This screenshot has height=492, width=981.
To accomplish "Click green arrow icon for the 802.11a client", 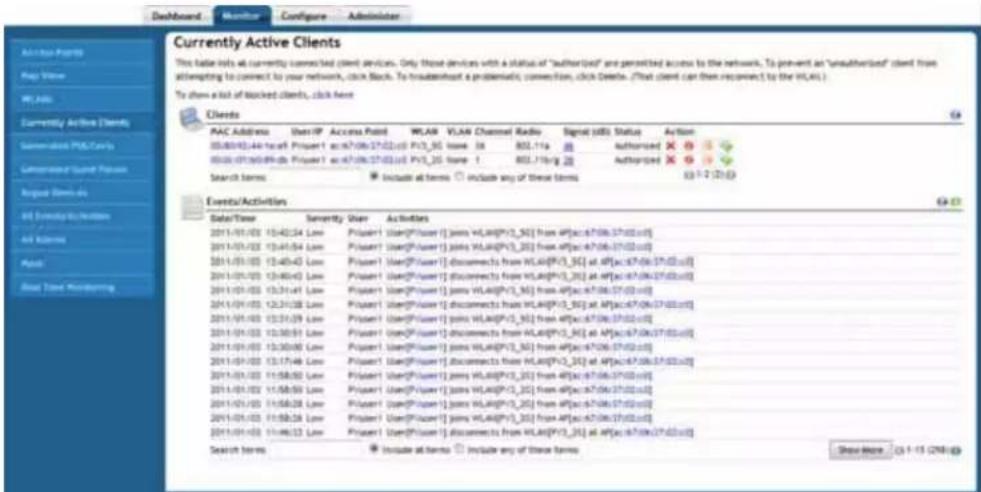I will [728, 145].
